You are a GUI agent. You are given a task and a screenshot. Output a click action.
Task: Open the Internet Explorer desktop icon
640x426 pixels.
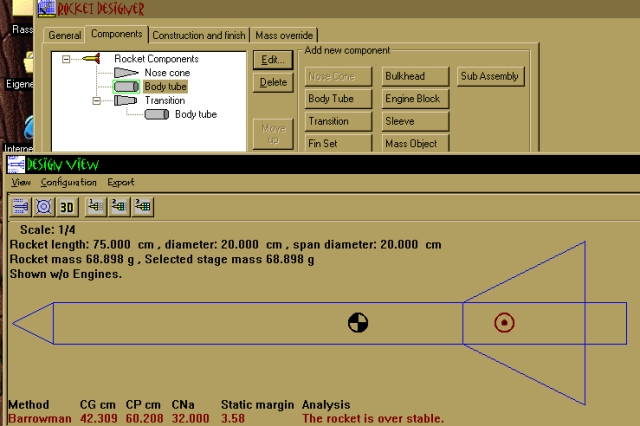click(29, 127)
